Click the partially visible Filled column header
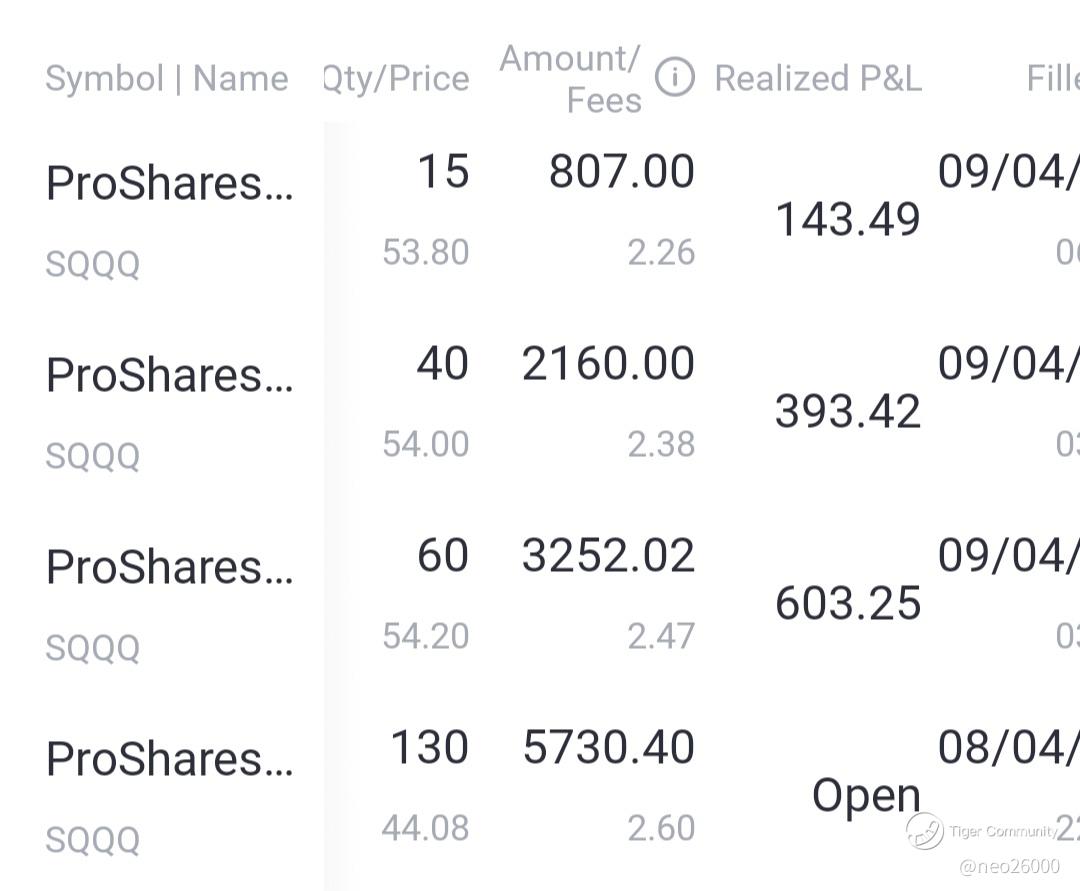 coord(1052,78)
